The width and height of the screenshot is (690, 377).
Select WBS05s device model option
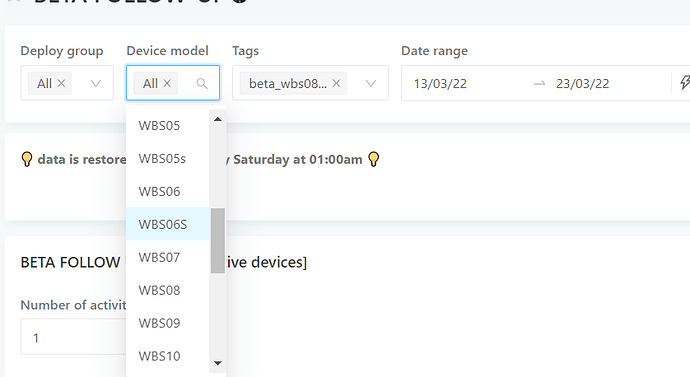click(168, 158)
